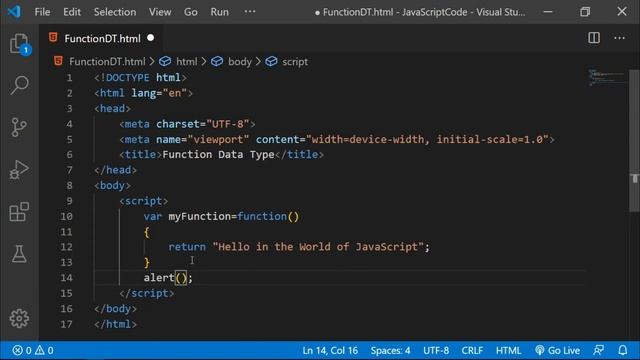
Task: Click the code minimap preview
Action: point(606,78)
